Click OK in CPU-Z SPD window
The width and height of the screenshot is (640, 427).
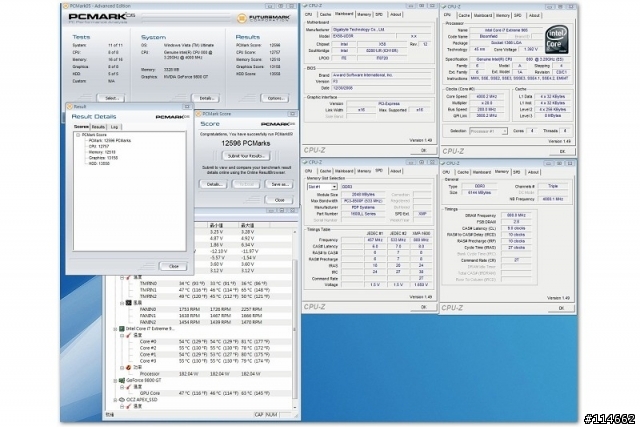(x=423, y=307)
